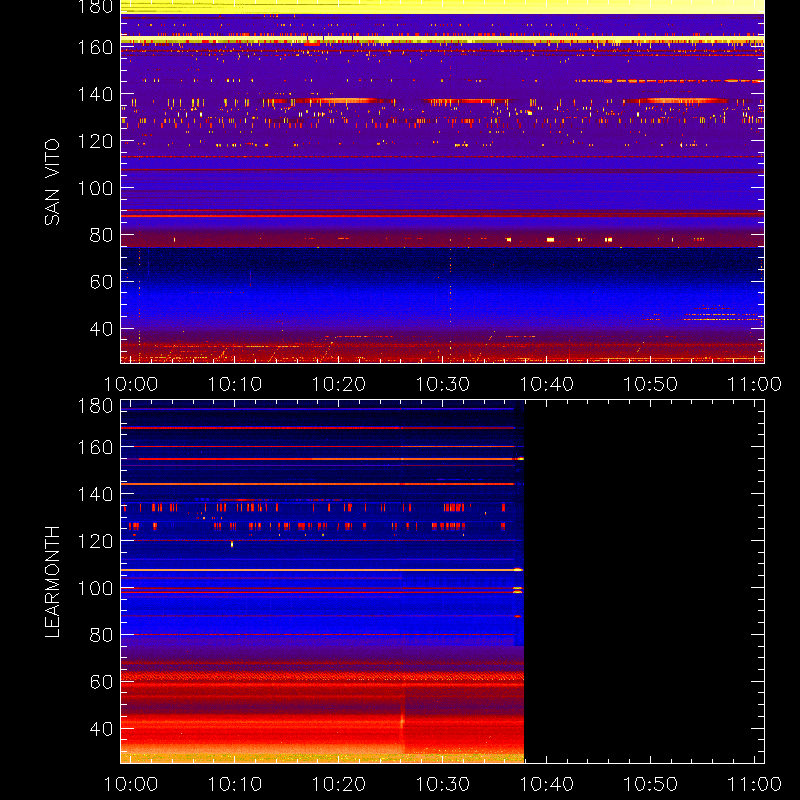800x800 pixels.
Task: Pick 10:50 time label under San Vito plot
Action: (x=651, y=384)
